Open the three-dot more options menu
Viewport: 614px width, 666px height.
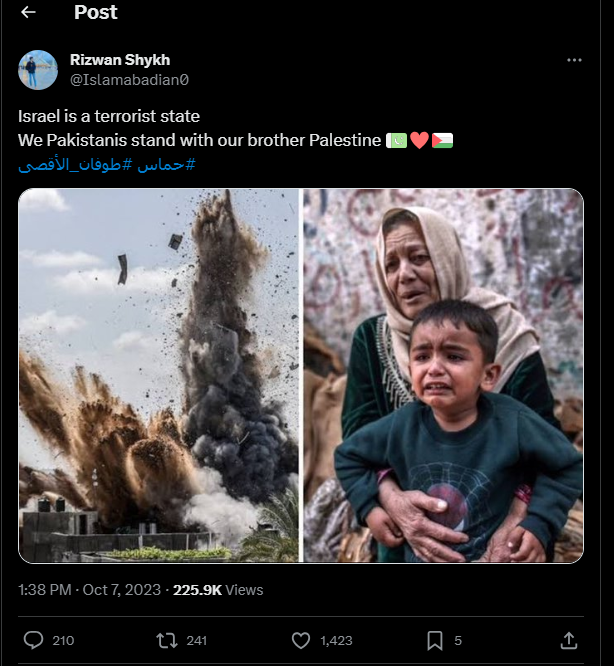pyautogui.click(x=574, y=60)
